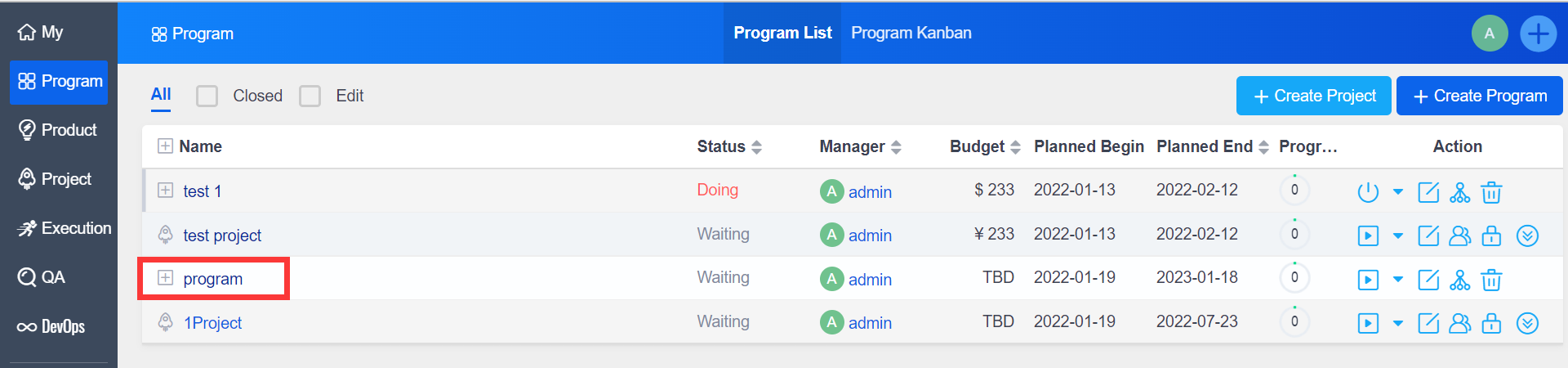Open dropdown arrow next to test 1 suspend

(1398, 192)
